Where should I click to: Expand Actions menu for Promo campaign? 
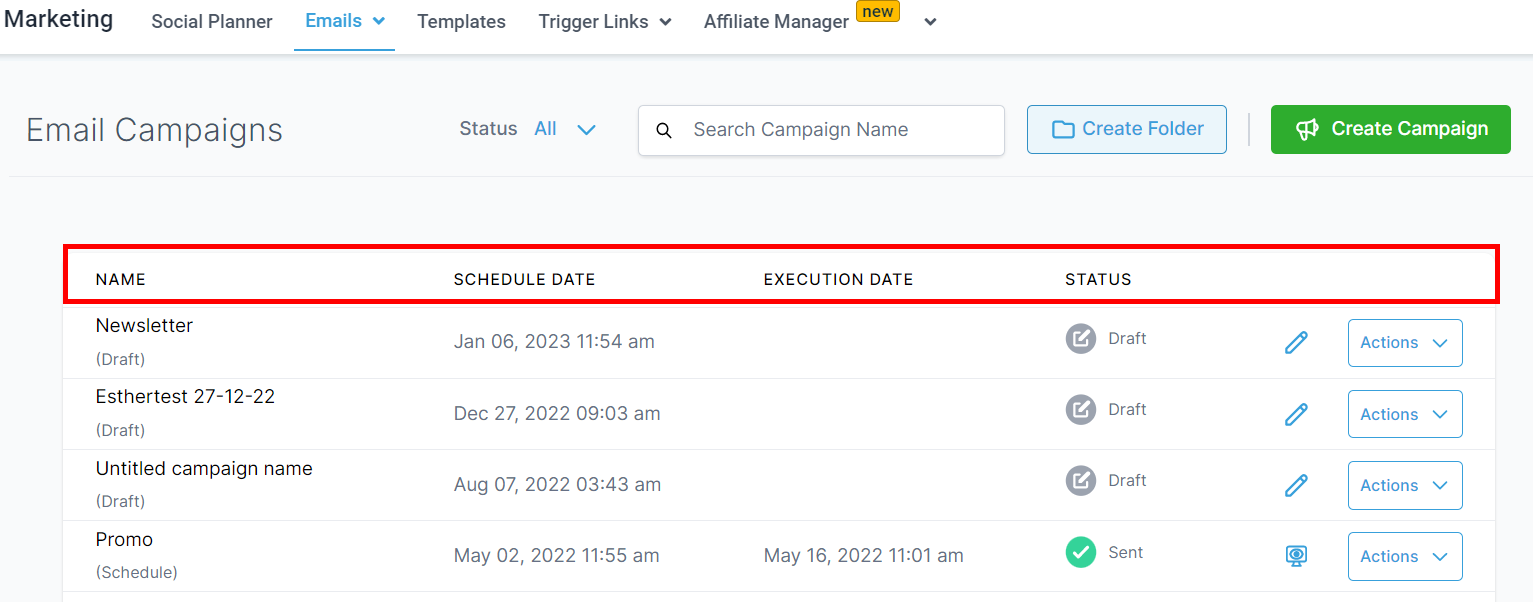(x=1404, y=556)
